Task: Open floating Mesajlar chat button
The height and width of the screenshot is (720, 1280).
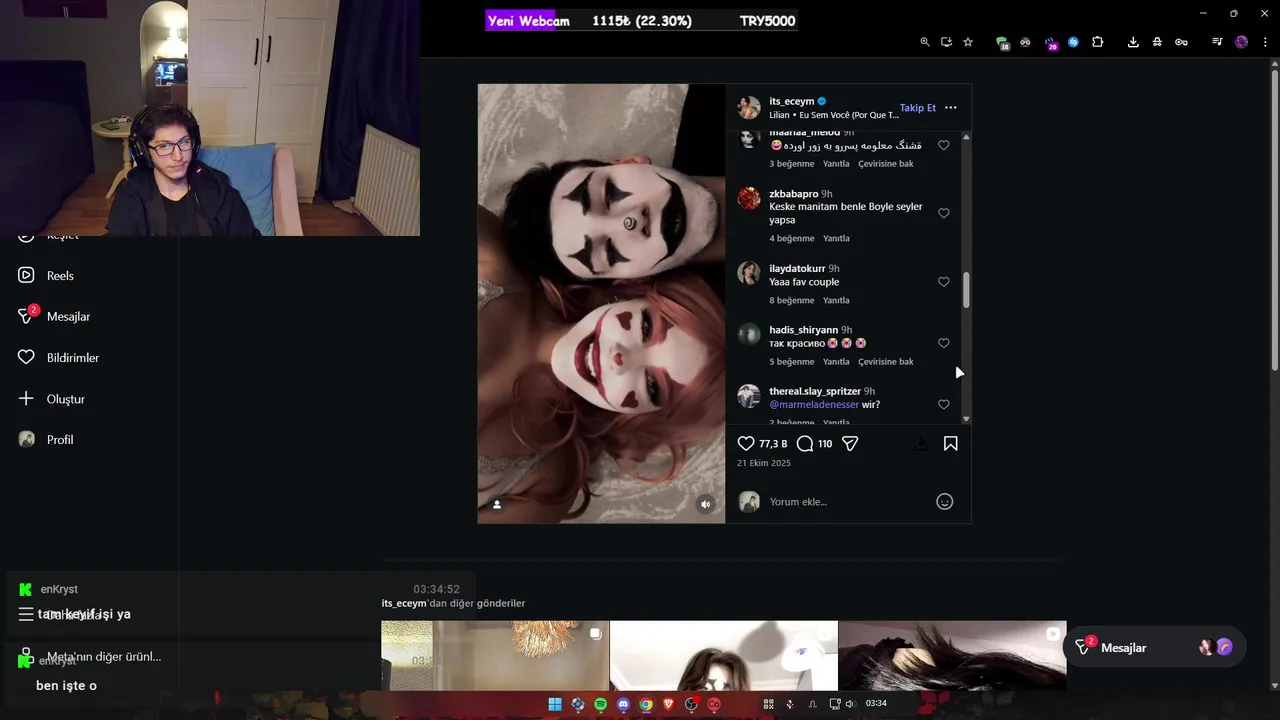Action: click(x=1155, y=647)
